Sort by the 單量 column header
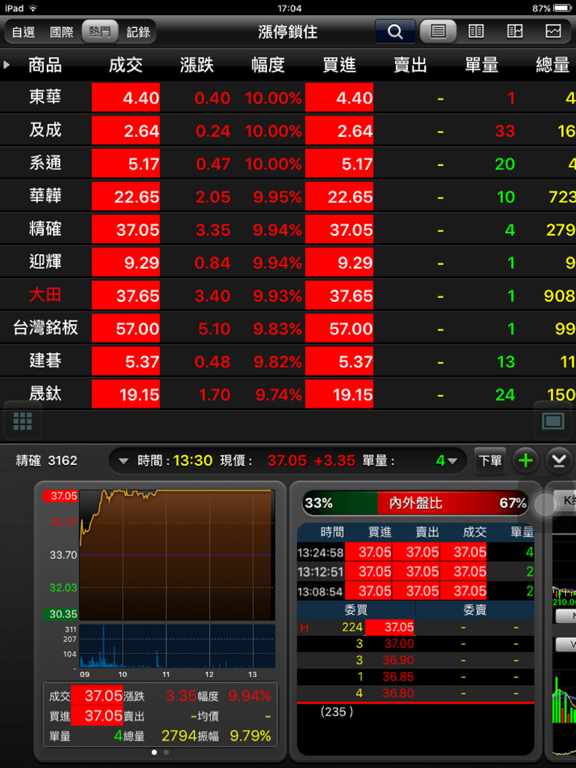 (481, 65)
